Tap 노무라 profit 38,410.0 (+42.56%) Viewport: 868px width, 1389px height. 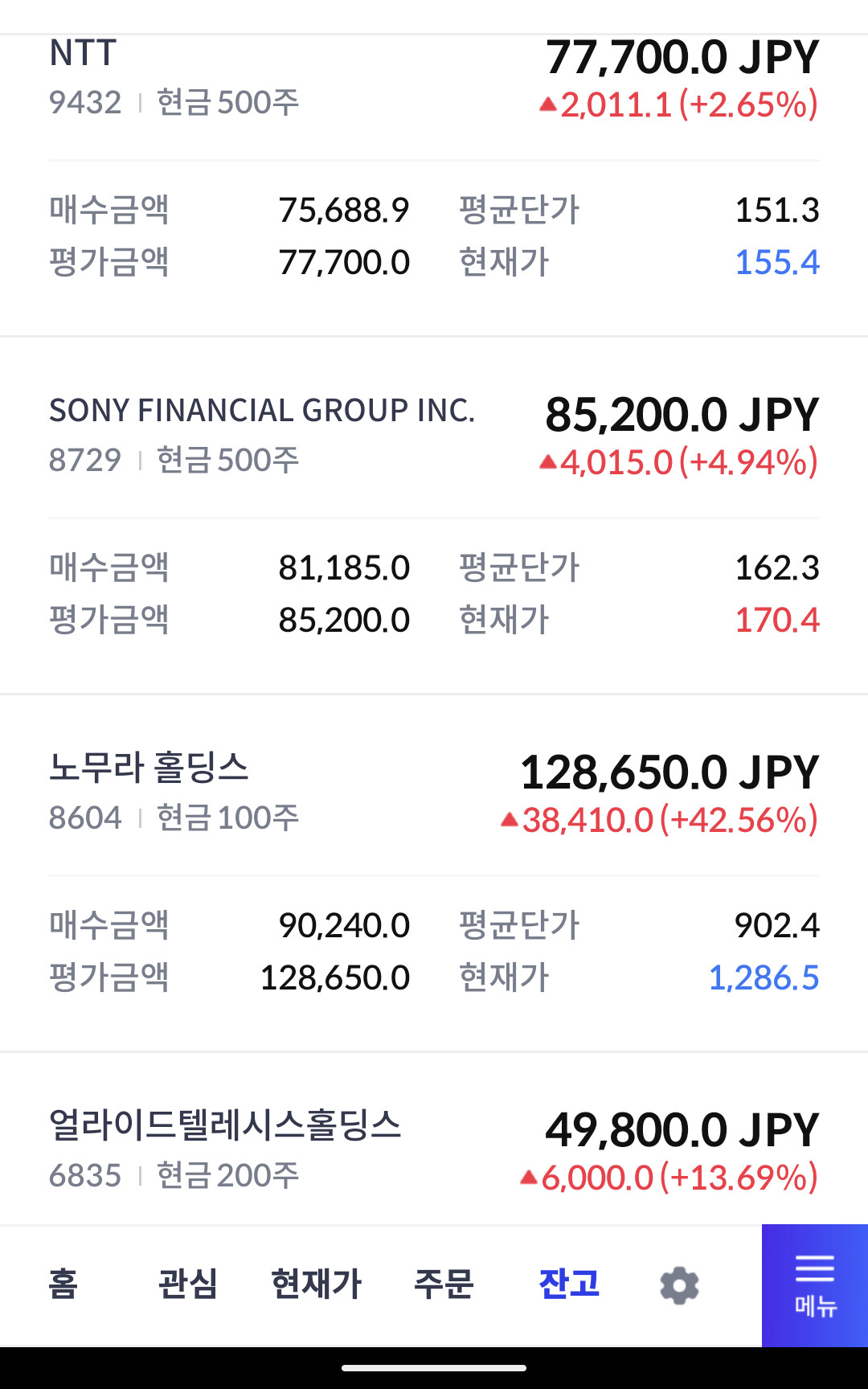click(x=659, y=821)
